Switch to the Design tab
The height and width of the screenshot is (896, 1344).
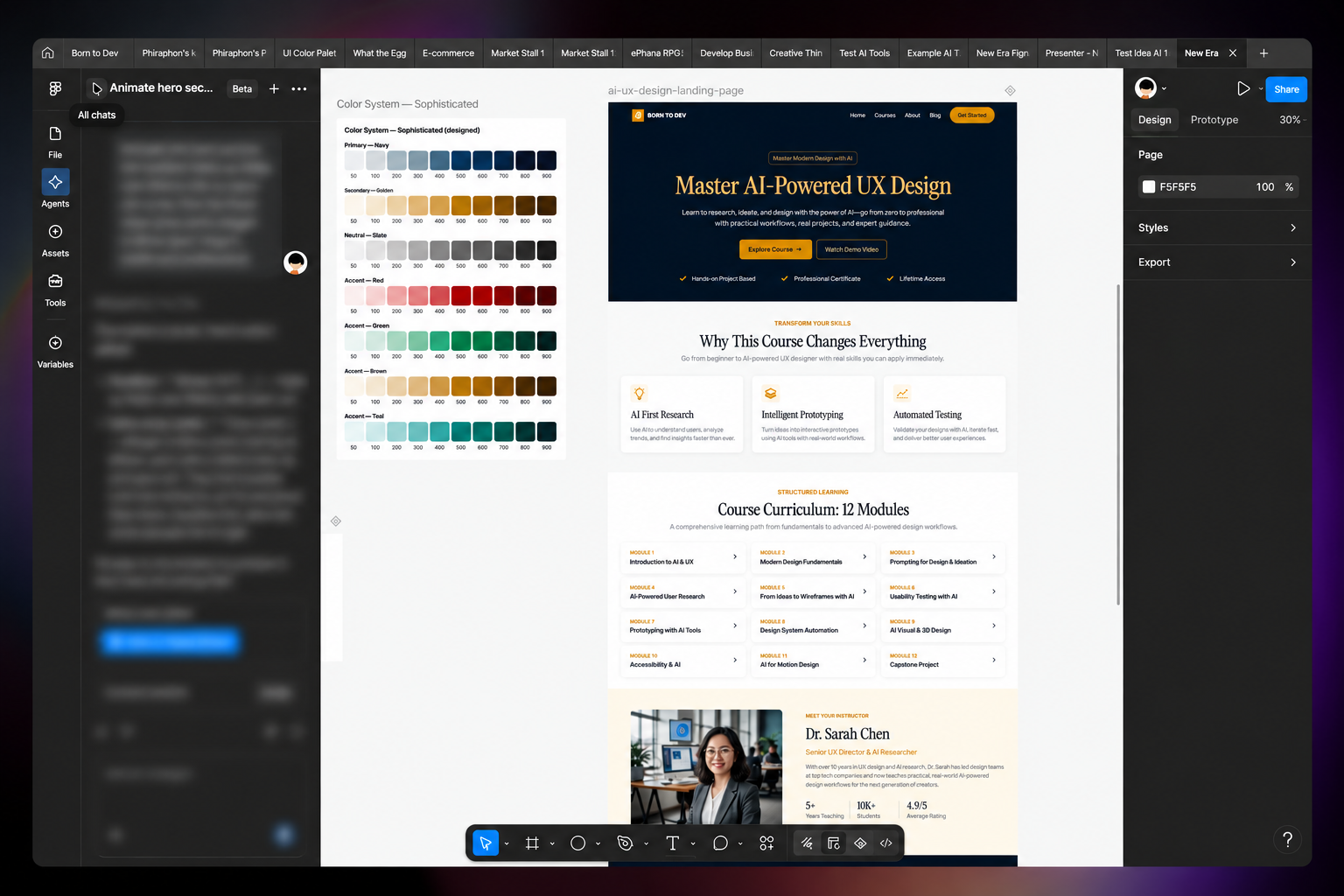(1154, 120)
